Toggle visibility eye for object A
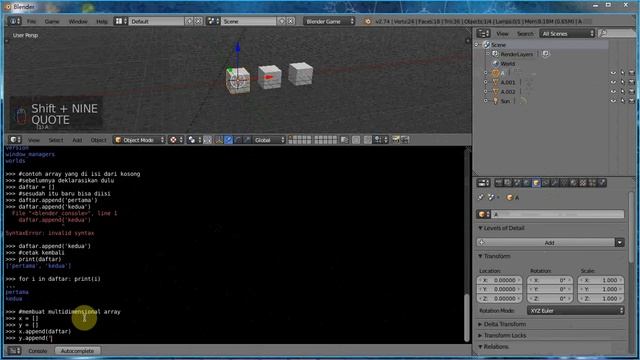 613,73
